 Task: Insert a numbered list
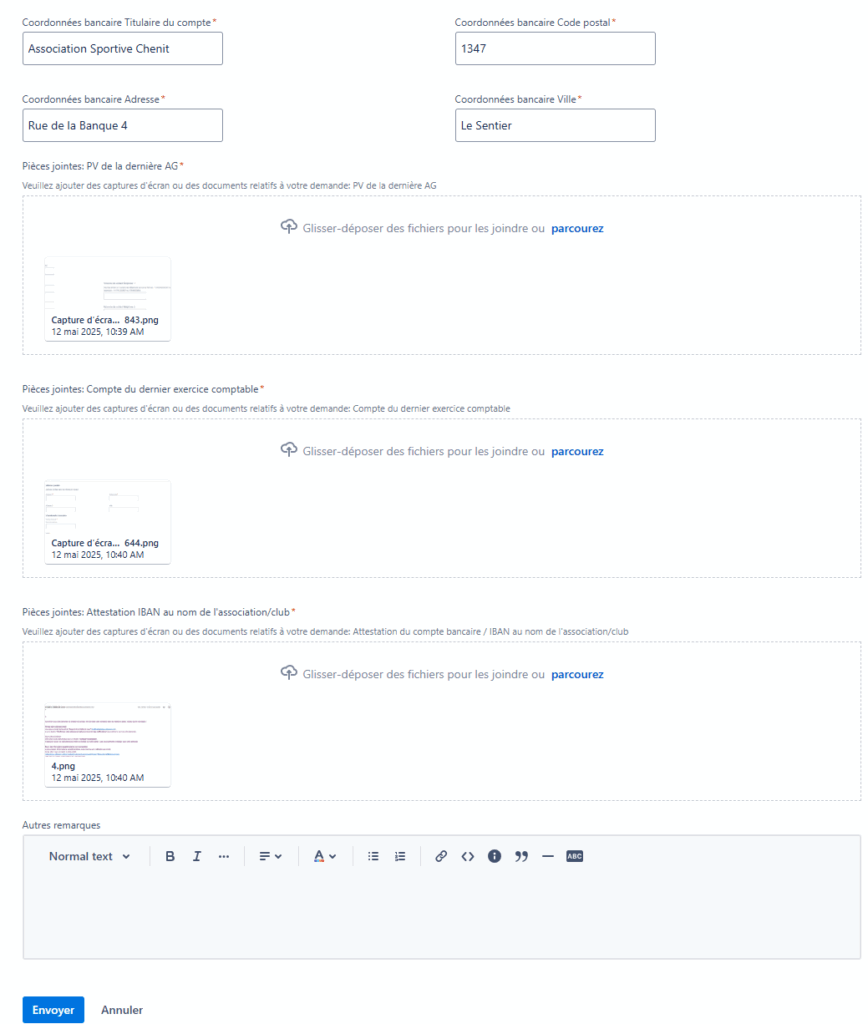[400, 856]
